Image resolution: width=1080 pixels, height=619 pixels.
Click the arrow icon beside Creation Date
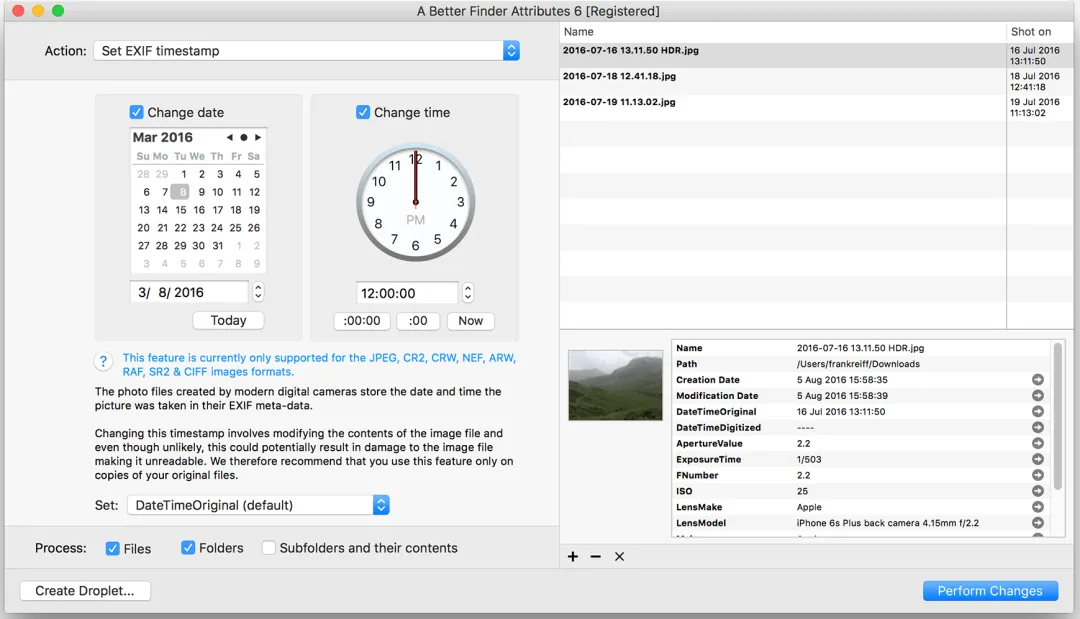pos(1037,380)
